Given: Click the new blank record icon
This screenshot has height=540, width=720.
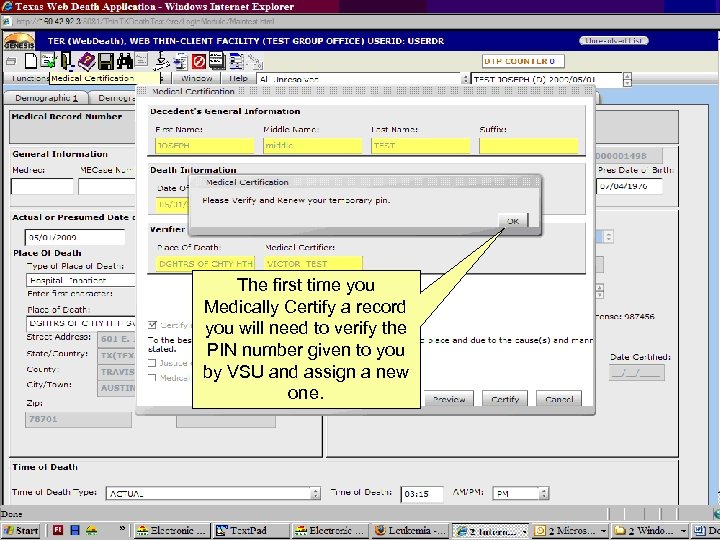Looking at the screenshot, I should (31, 61).
